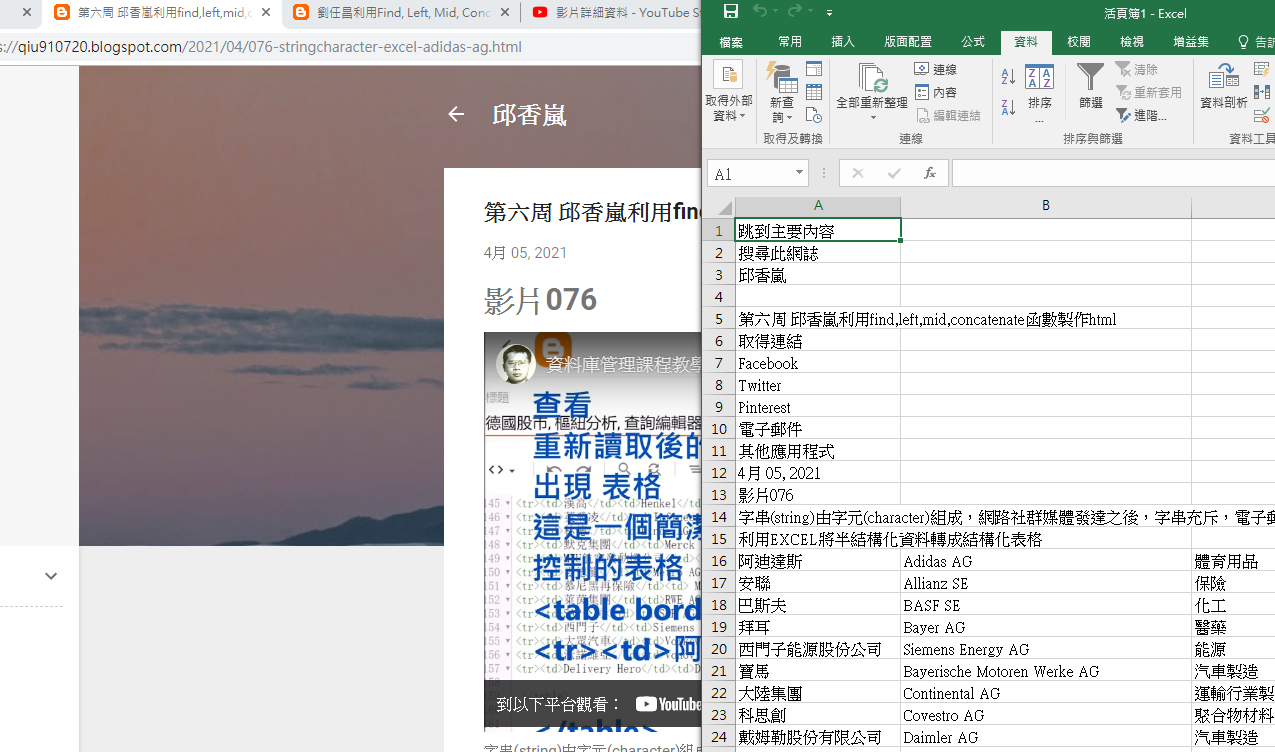Click the Undo arrow in the Excel quick access toolbar
1275x752 pixels.
pyautogui.click(x=760, y=12)
